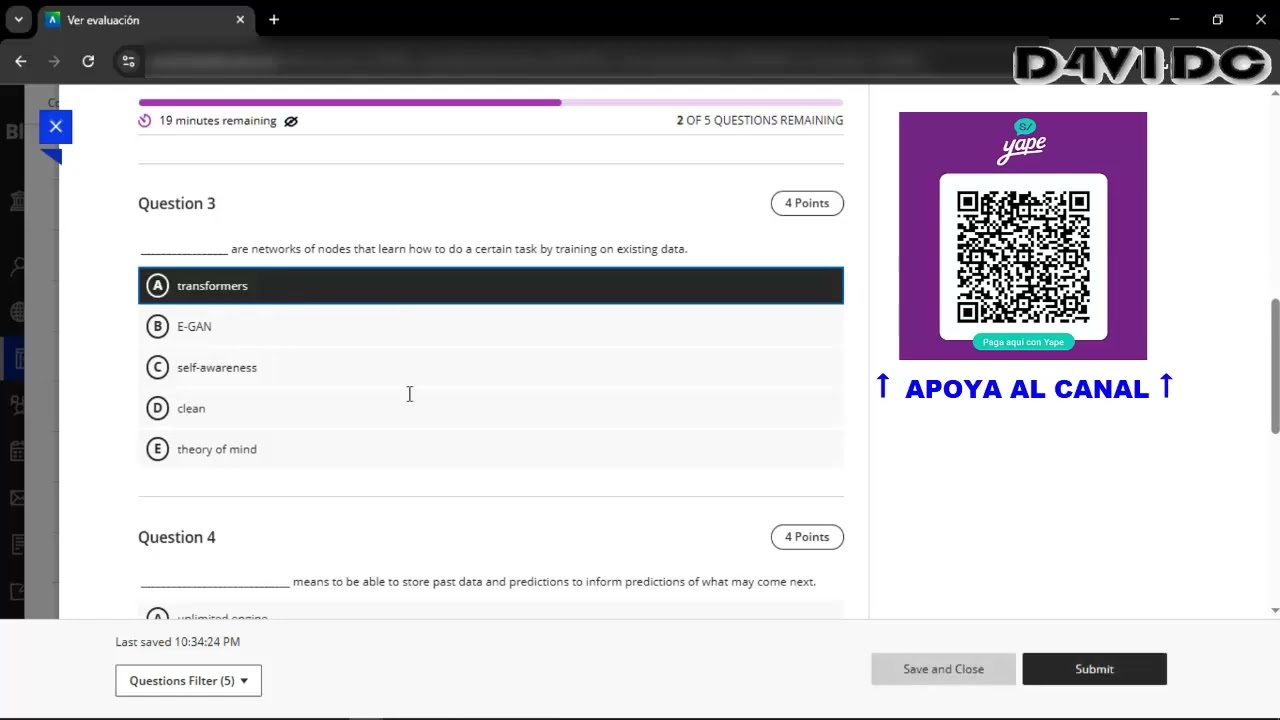
Task: Click the '4 Points' badge of Question 3
Action: [x=807, y=203]
